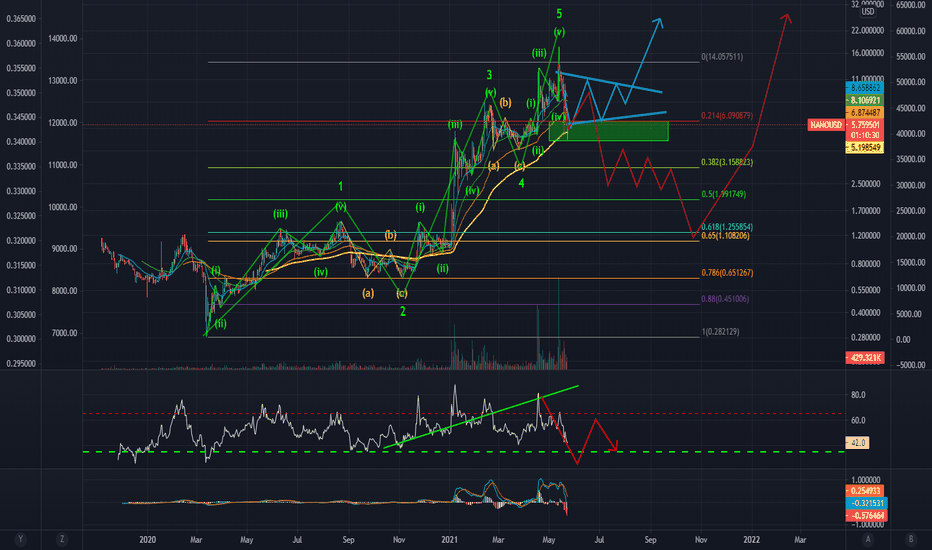The height and width of the screenshot is (550, 932).
Task: Click the 0.786(0.651267) Fibonacci level label
Action: (727, 273)
